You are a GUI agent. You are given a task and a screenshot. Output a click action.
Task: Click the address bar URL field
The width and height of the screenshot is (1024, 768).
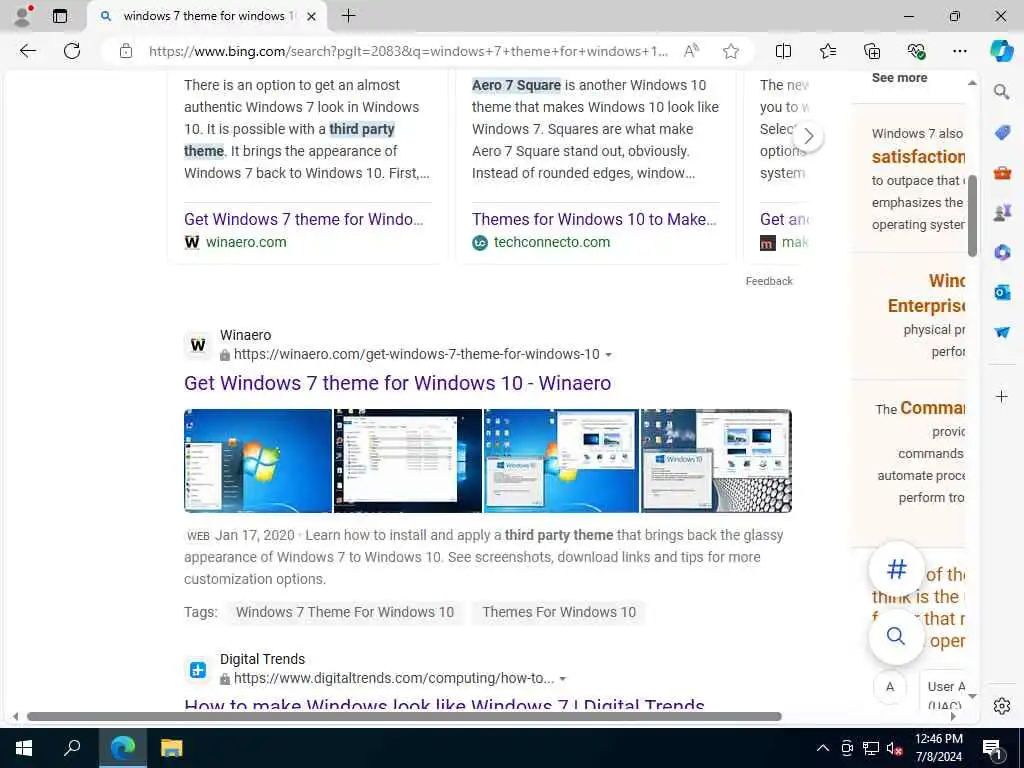pos(408,51)
